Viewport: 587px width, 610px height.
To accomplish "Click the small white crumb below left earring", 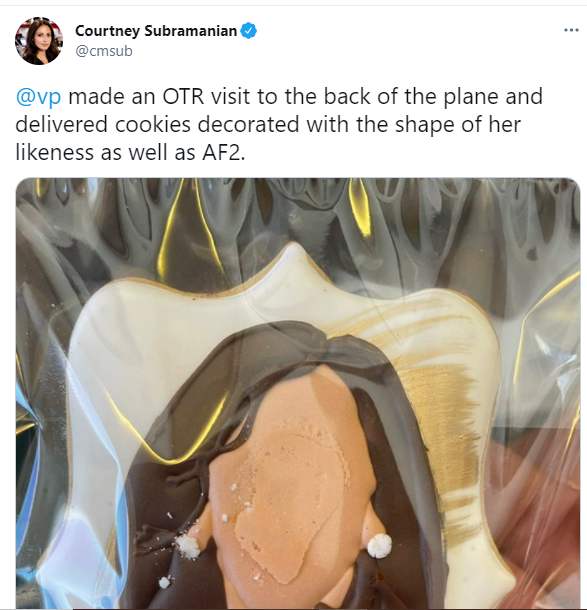I will coord(165,582).
